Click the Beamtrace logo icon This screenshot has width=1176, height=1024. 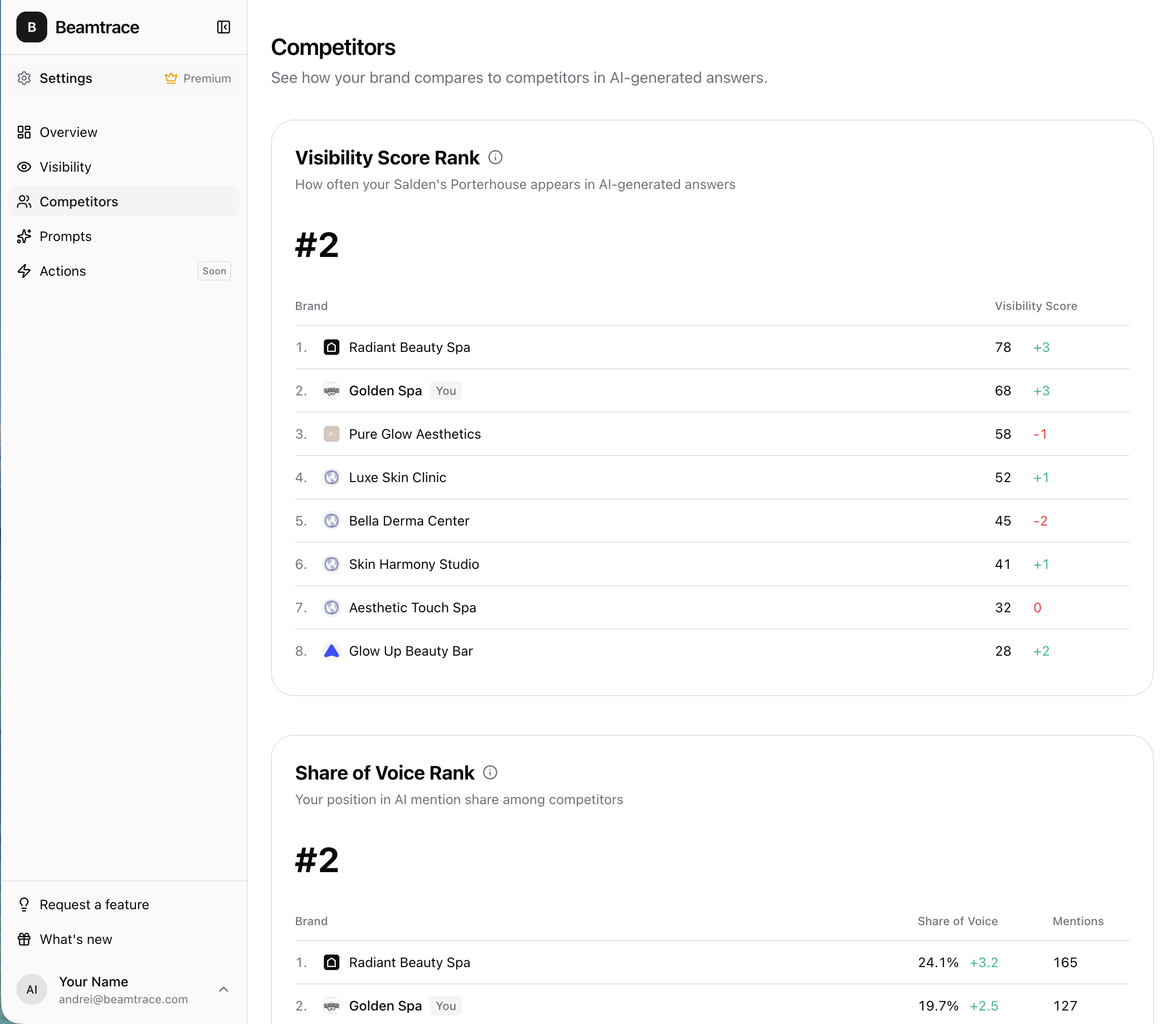tap(31, 27)
